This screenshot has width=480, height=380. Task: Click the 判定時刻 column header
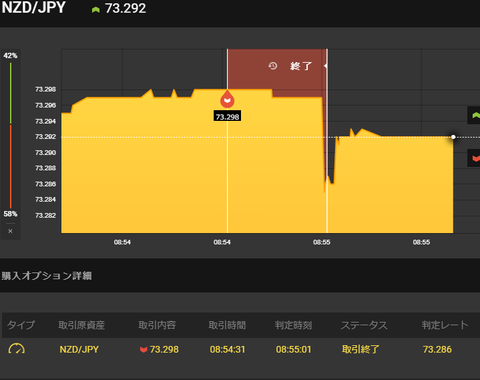pyautogui.click(x=293, y=325)
